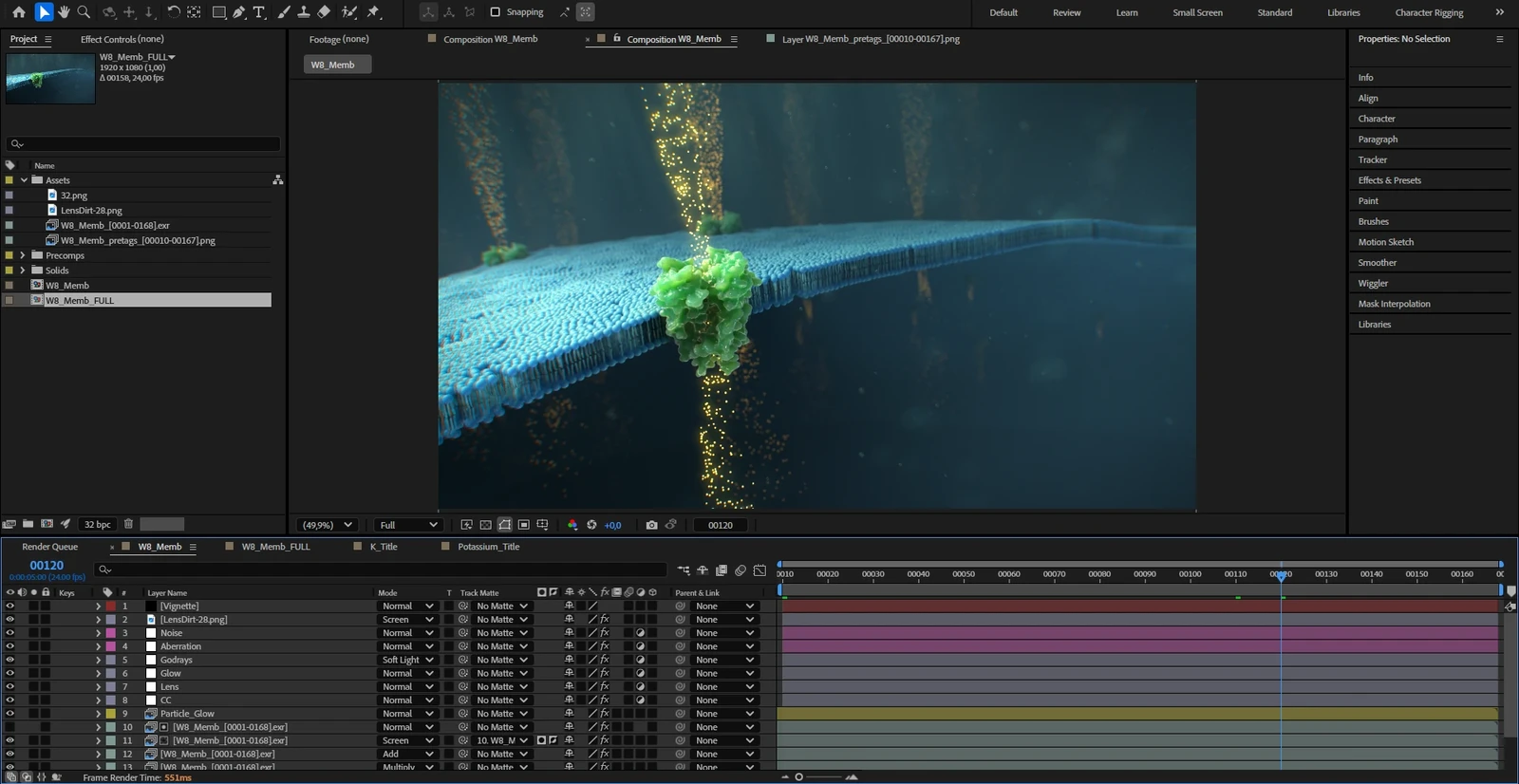Open the viewer Full resolution dropdown
The height and width of the screenshot is (784, 1519).
(x=408, y=525)
